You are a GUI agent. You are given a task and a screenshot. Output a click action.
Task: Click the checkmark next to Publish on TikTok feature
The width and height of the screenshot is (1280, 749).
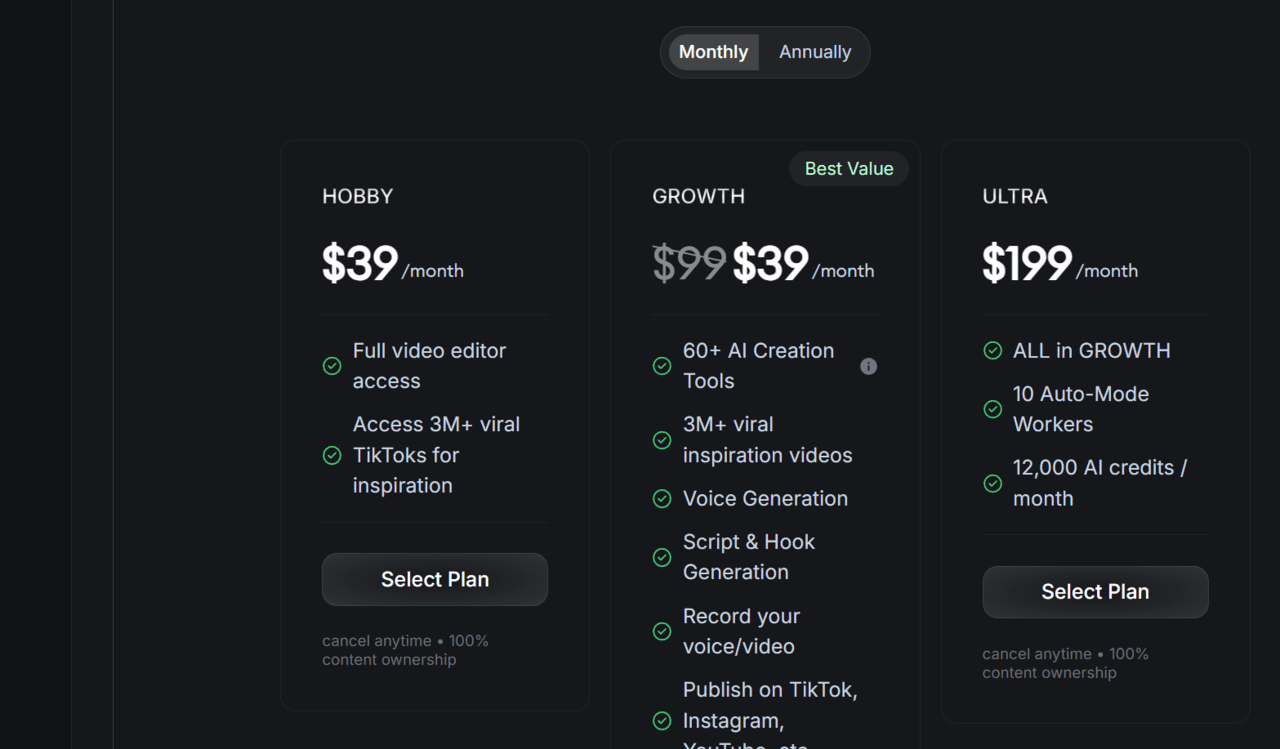(x=662, y=720)
